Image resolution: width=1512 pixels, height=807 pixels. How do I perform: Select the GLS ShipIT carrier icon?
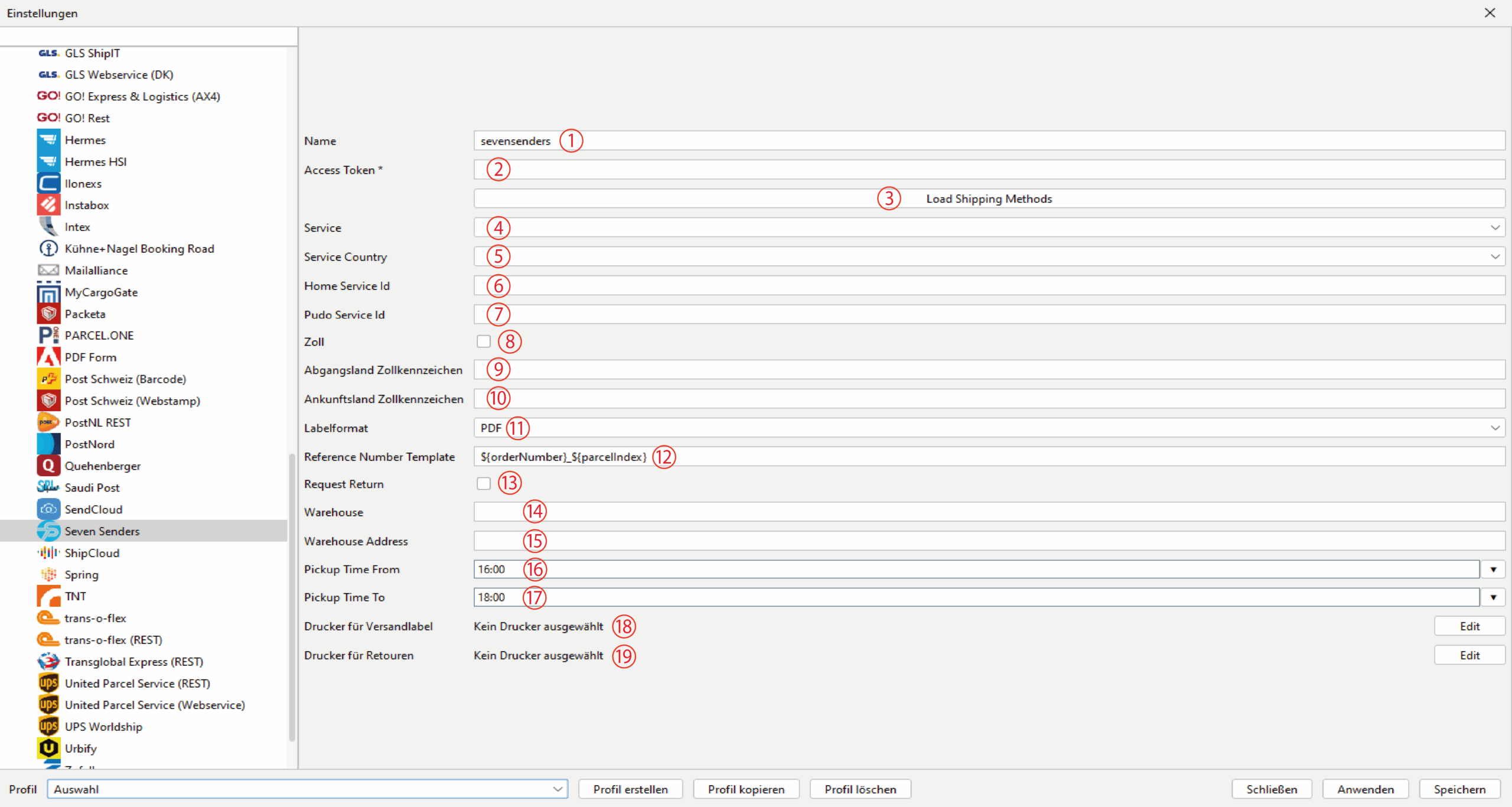[x=48, y=53]
